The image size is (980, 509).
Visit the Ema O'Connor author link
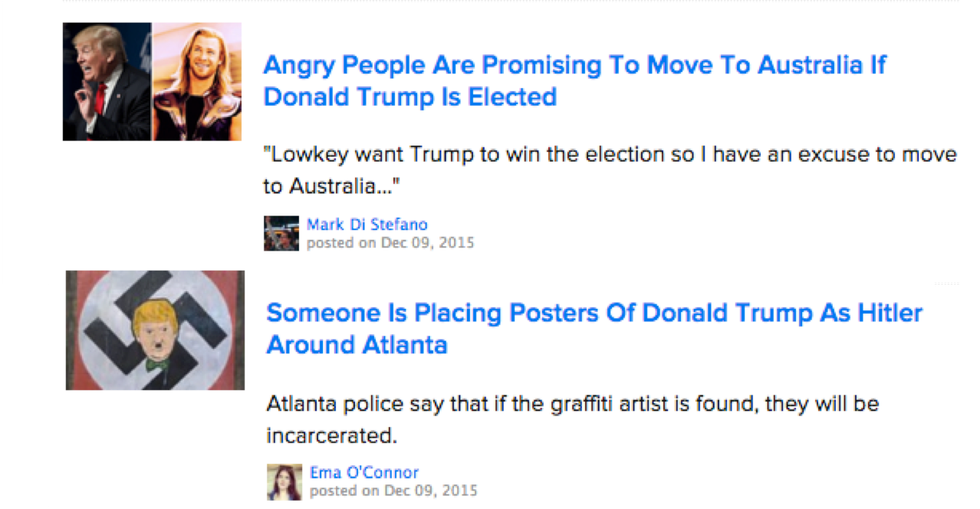coord(364,472)
